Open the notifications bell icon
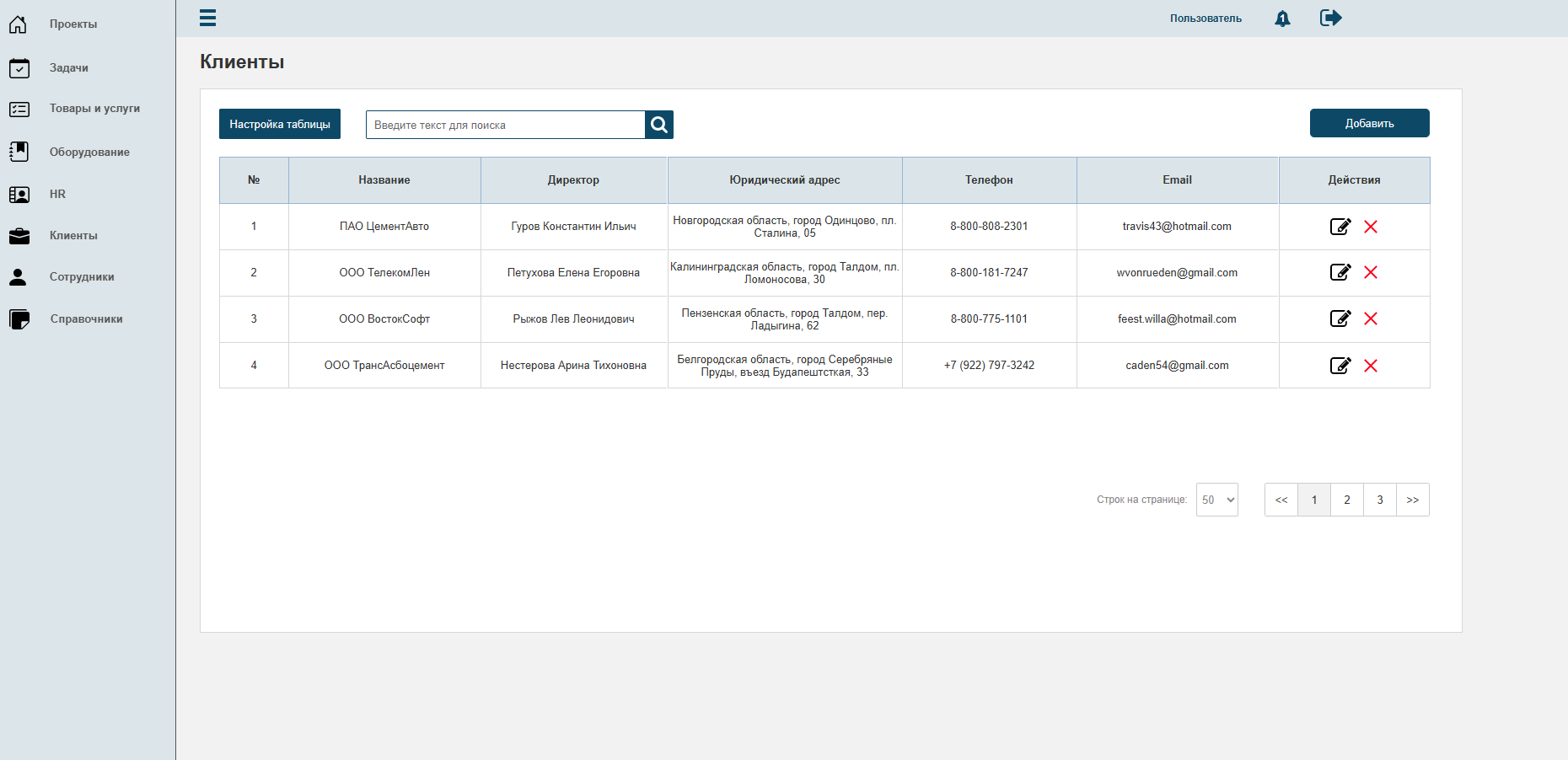Screen dimensions: 1568x760 [x=1282, y=19]
